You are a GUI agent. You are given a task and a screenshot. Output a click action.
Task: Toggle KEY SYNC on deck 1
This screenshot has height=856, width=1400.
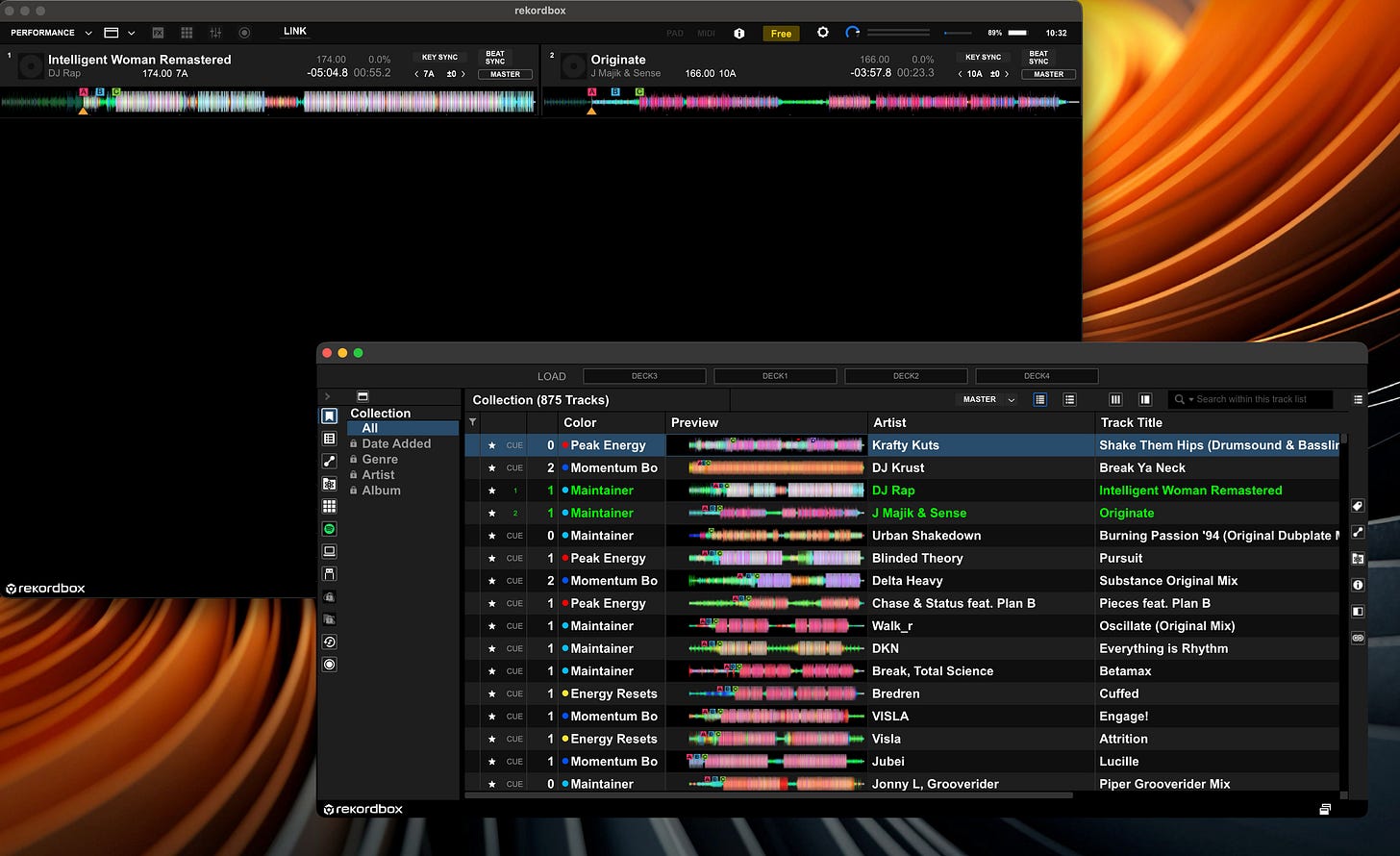439,58
